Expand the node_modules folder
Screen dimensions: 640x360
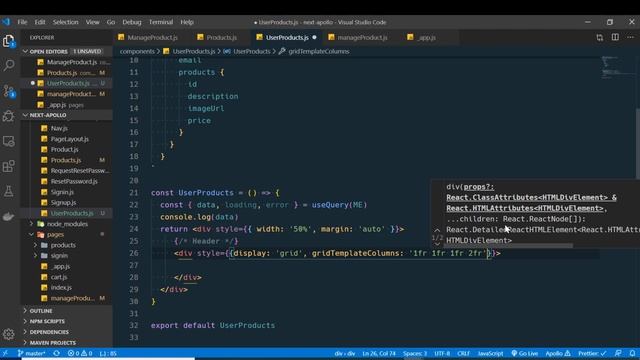click(x=31, y=224)
